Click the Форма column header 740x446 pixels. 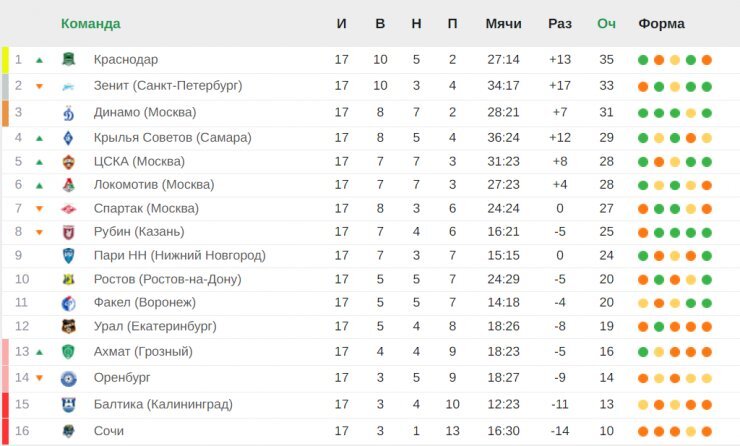point(661,24)
